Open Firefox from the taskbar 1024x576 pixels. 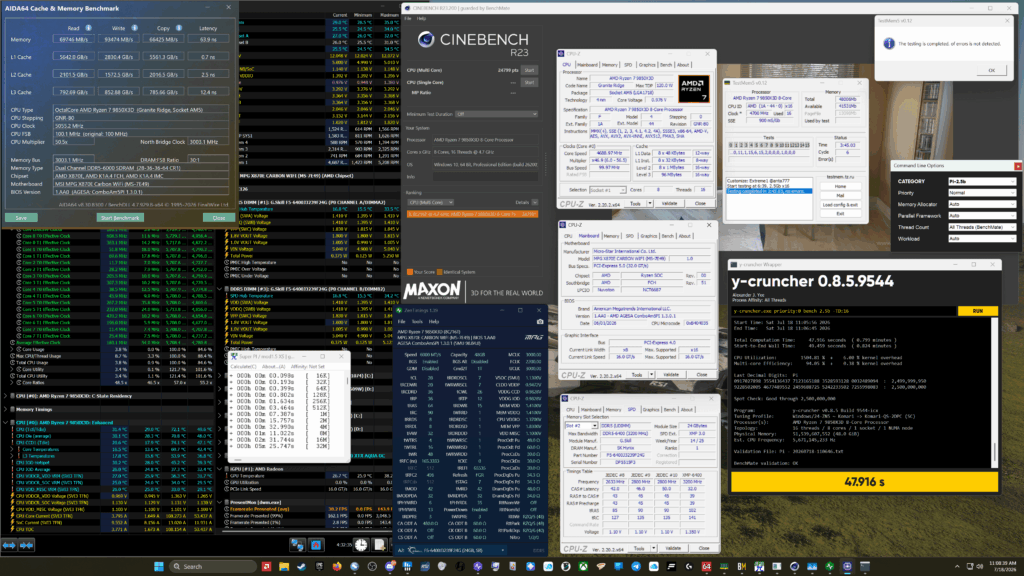pos(336,566)
